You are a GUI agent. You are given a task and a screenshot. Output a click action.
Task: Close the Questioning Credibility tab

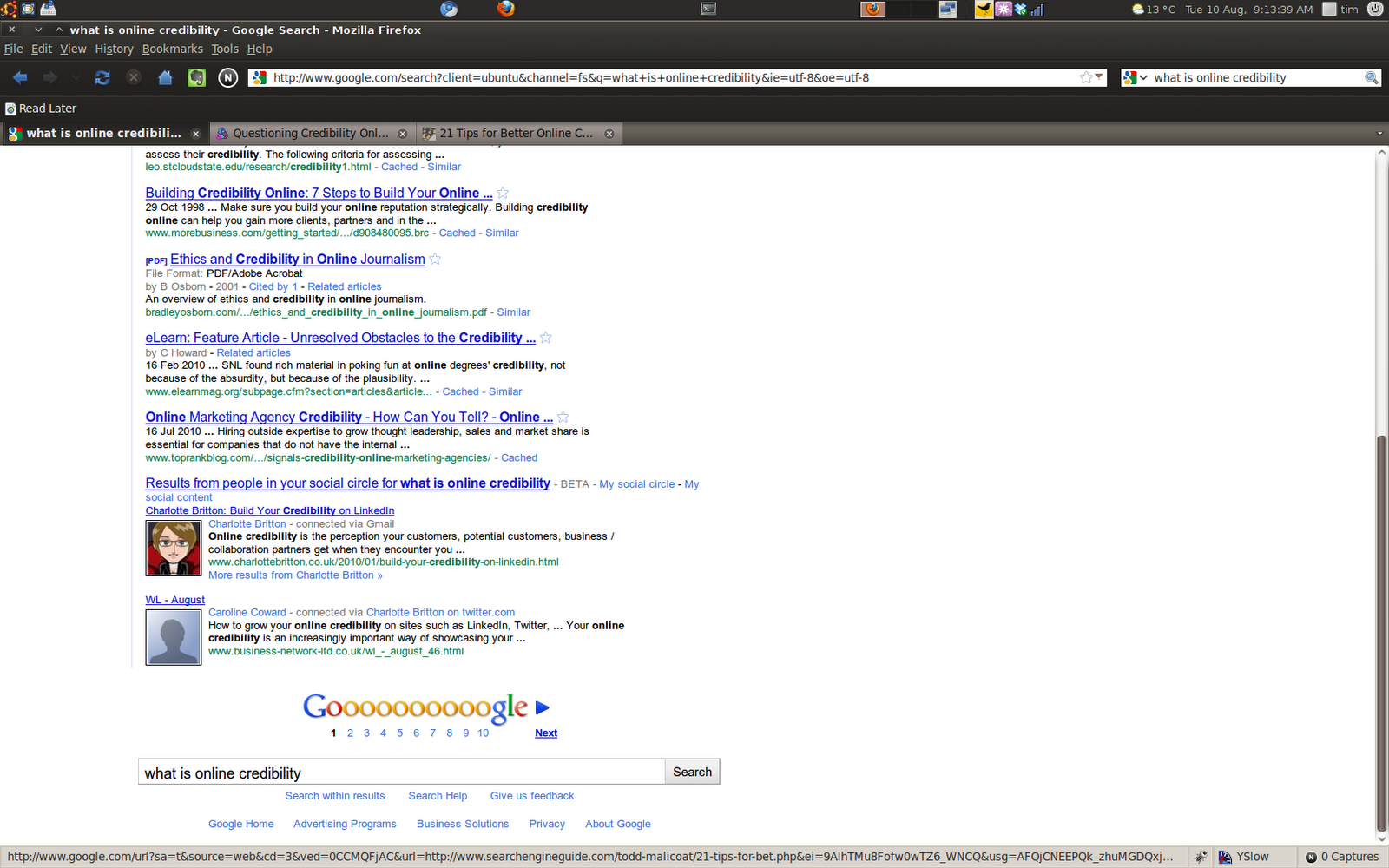403,134
